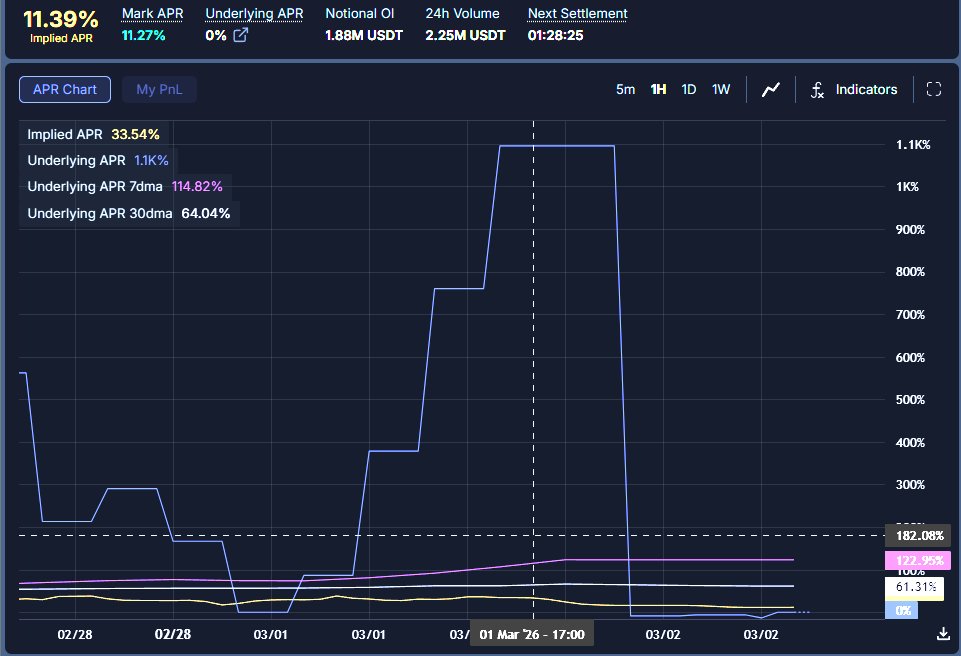Click the fx Indicators icon
Viewport: 961px width, 656px height.
click(x=817, y=90)
